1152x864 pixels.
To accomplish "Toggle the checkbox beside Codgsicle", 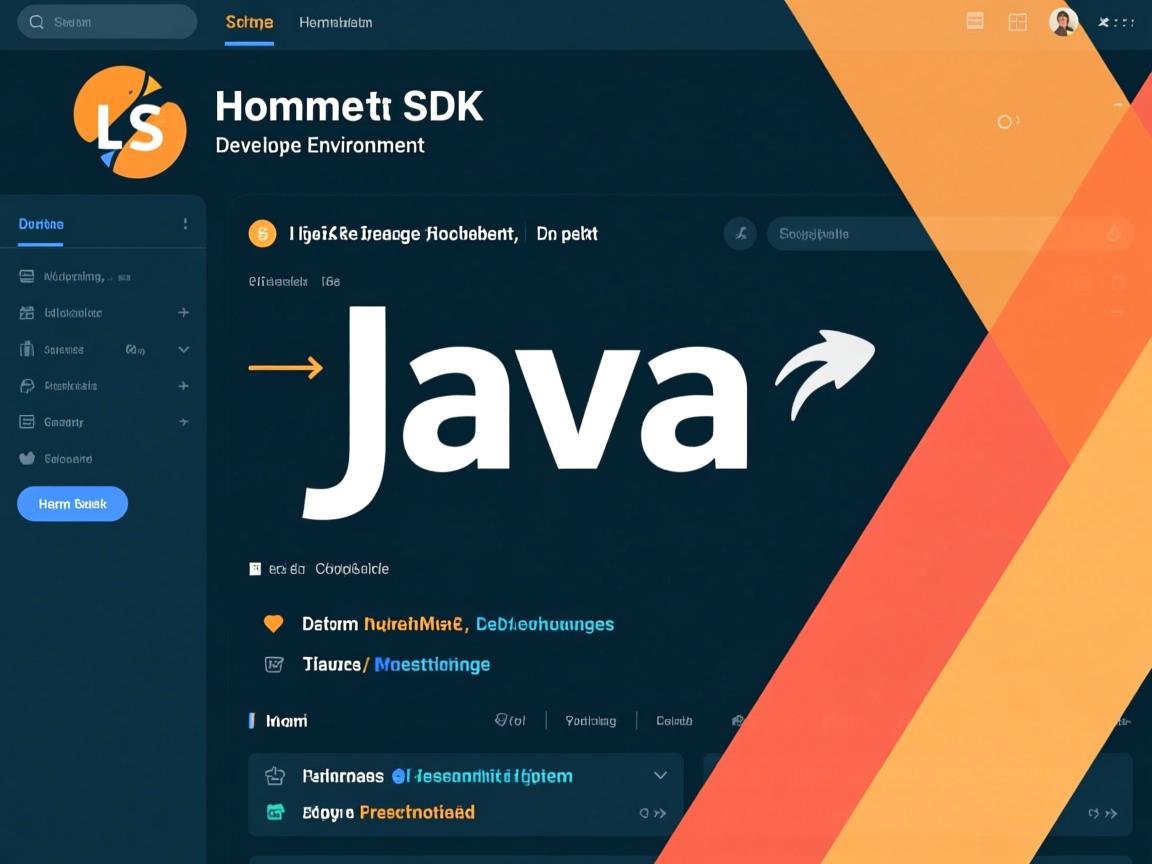I will pos(256,568).
